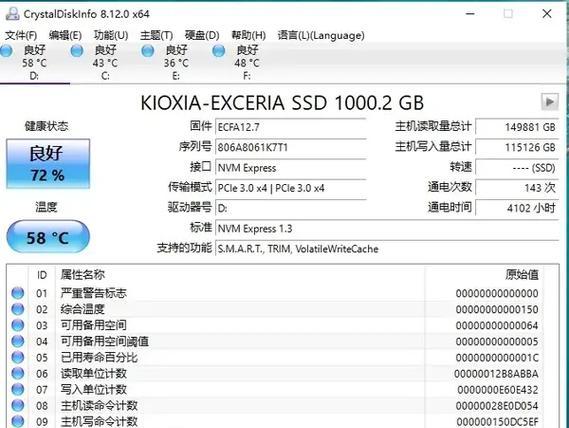Select the 已用寿命百分比 attribute row
Viewport: 569px width, 428px height.
click(276, 357)
